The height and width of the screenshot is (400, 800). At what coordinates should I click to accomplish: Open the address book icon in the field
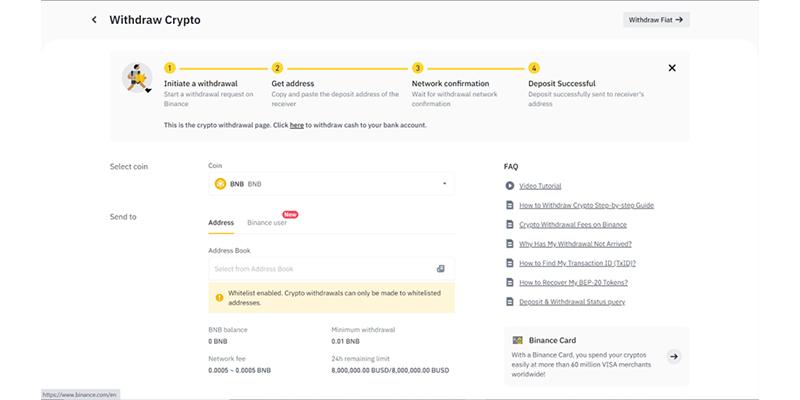[x=440, y=269]
